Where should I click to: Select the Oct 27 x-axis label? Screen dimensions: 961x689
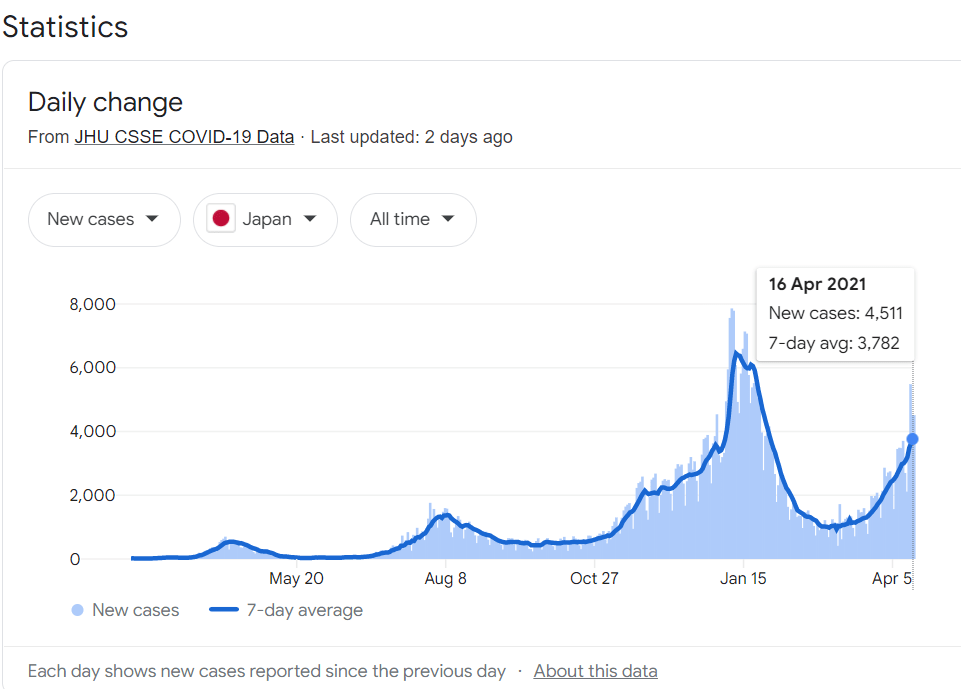click(594, 578)
